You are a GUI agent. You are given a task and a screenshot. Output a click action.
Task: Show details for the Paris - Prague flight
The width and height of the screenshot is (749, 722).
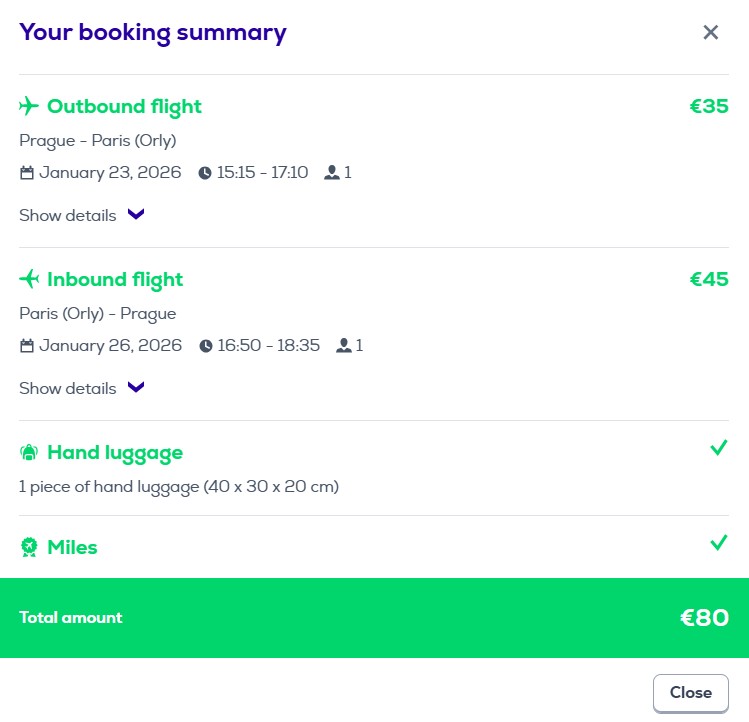[x=68, y=388]
